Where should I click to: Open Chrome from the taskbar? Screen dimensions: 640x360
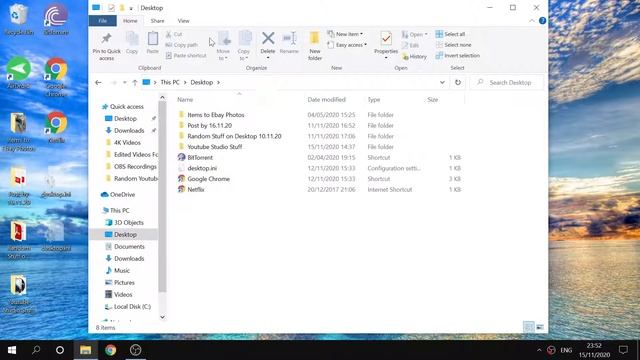111,350
